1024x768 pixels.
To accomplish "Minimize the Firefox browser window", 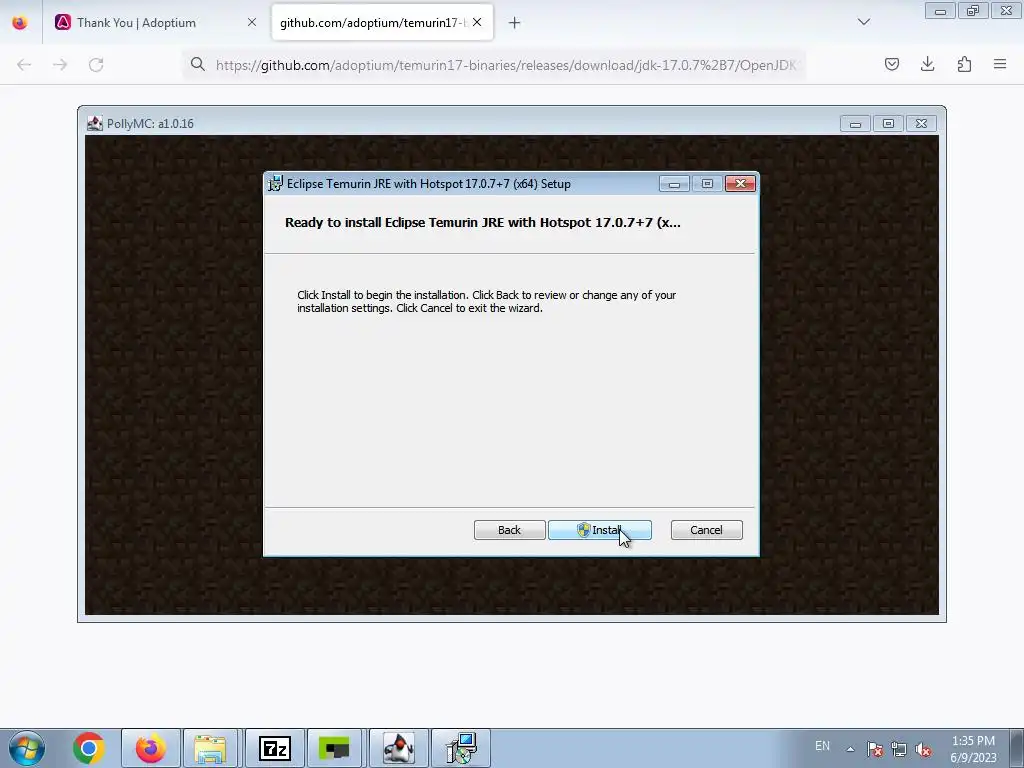I will point(940,11).
